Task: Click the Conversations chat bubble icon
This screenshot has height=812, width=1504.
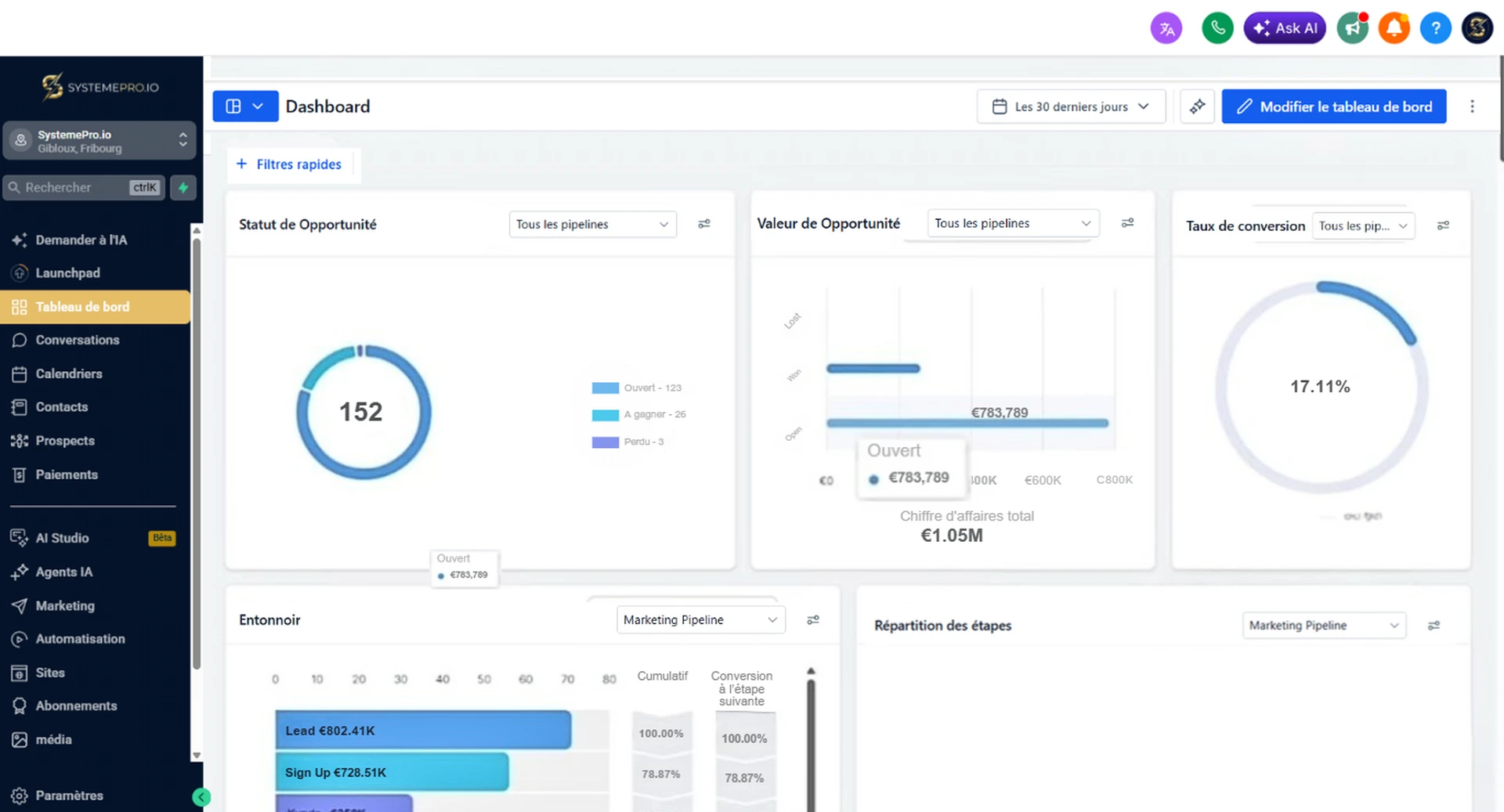Action: pos(20,340)
